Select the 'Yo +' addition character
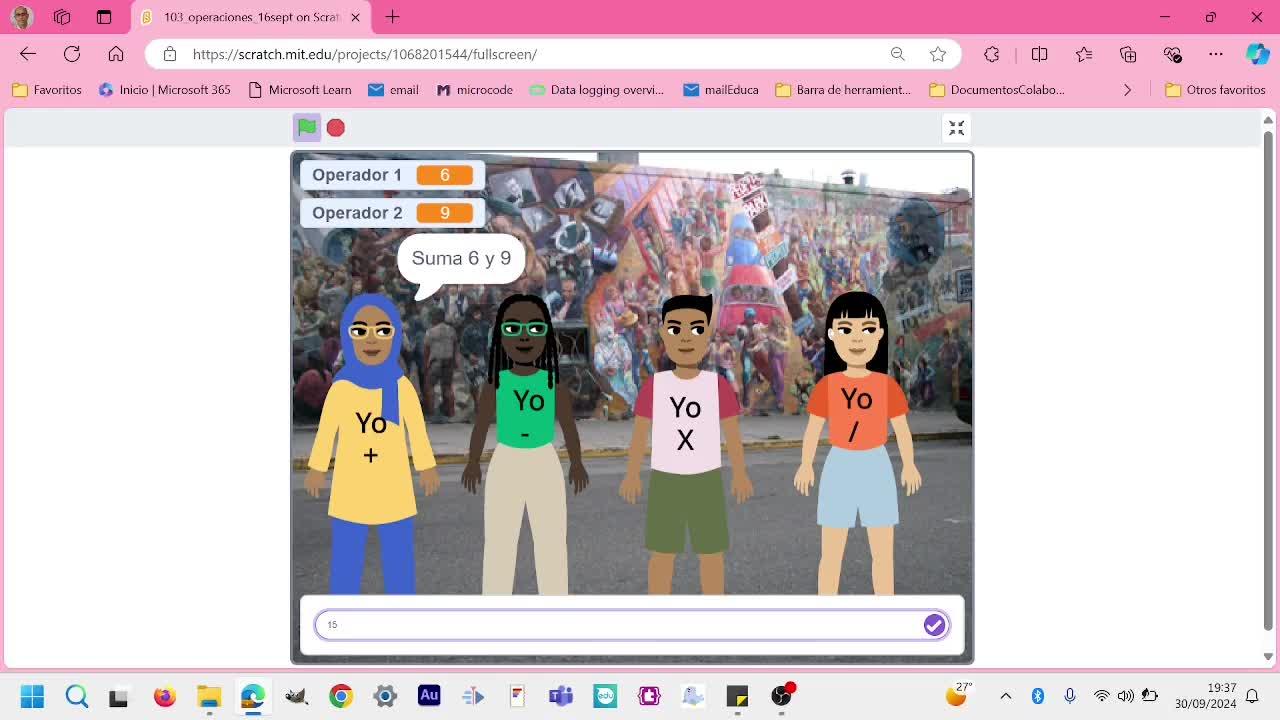 [371, 445]
